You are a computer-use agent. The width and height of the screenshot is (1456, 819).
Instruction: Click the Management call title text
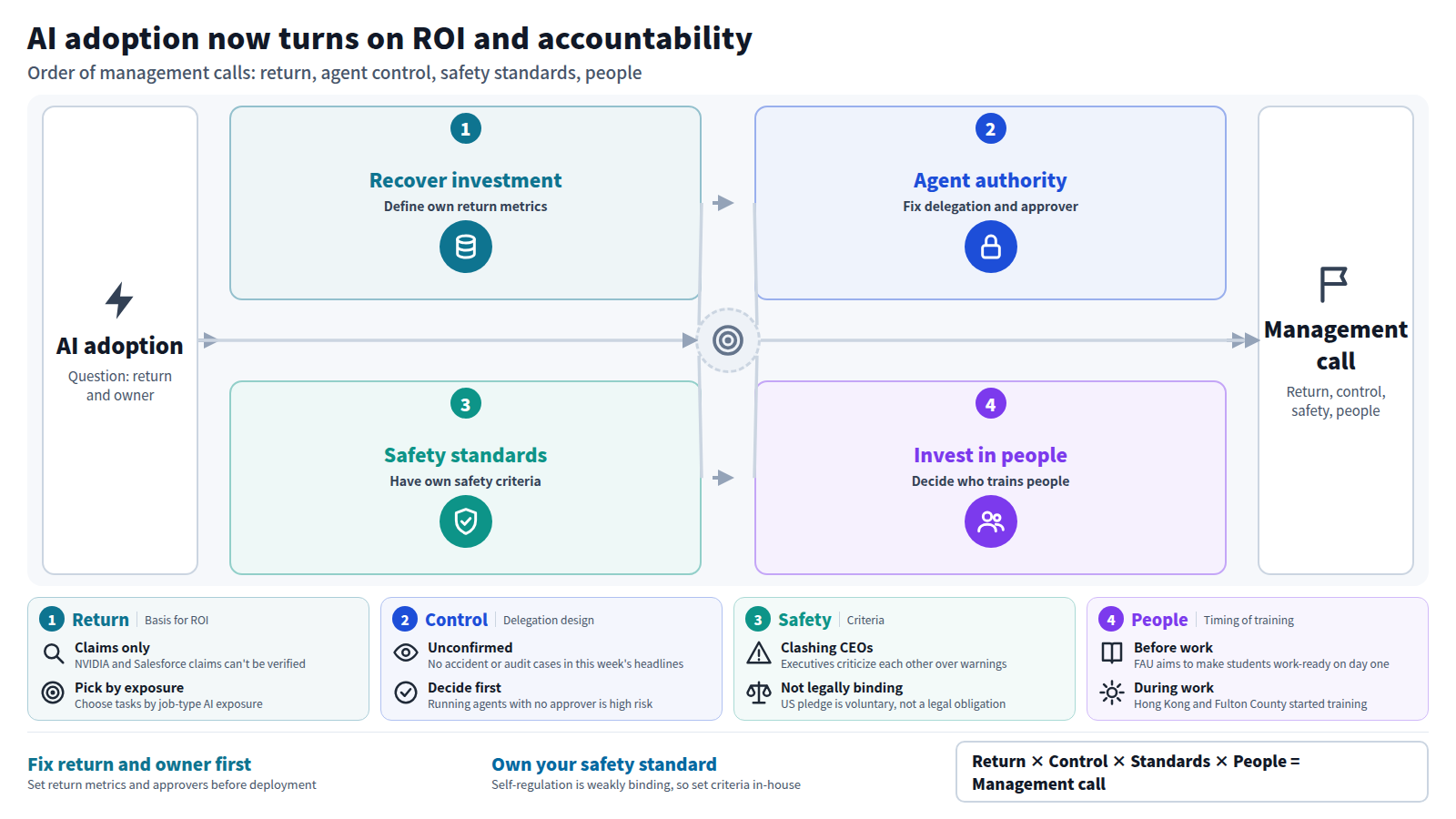pyautogui.click(x=1335, y=345)
